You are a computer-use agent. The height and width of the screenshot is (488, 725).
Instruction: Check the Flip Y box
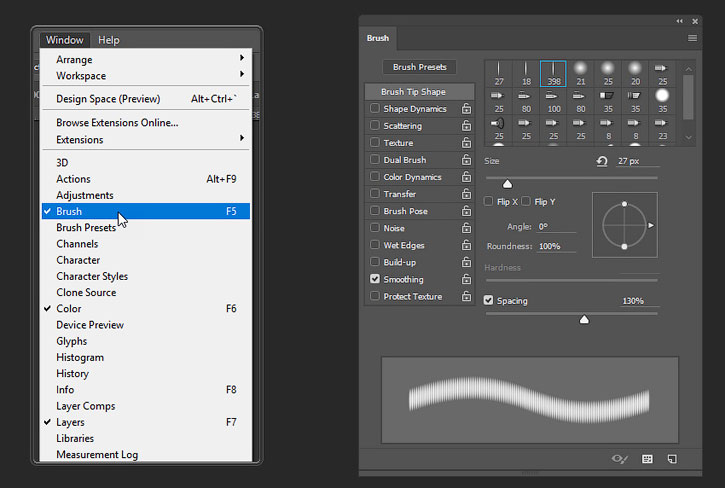[x=526, y=201]
